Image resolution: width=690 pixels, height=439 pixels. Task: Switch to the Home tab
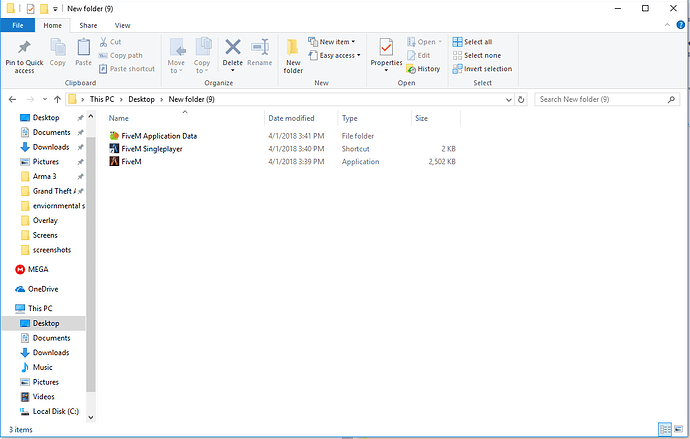coord(52,26)
